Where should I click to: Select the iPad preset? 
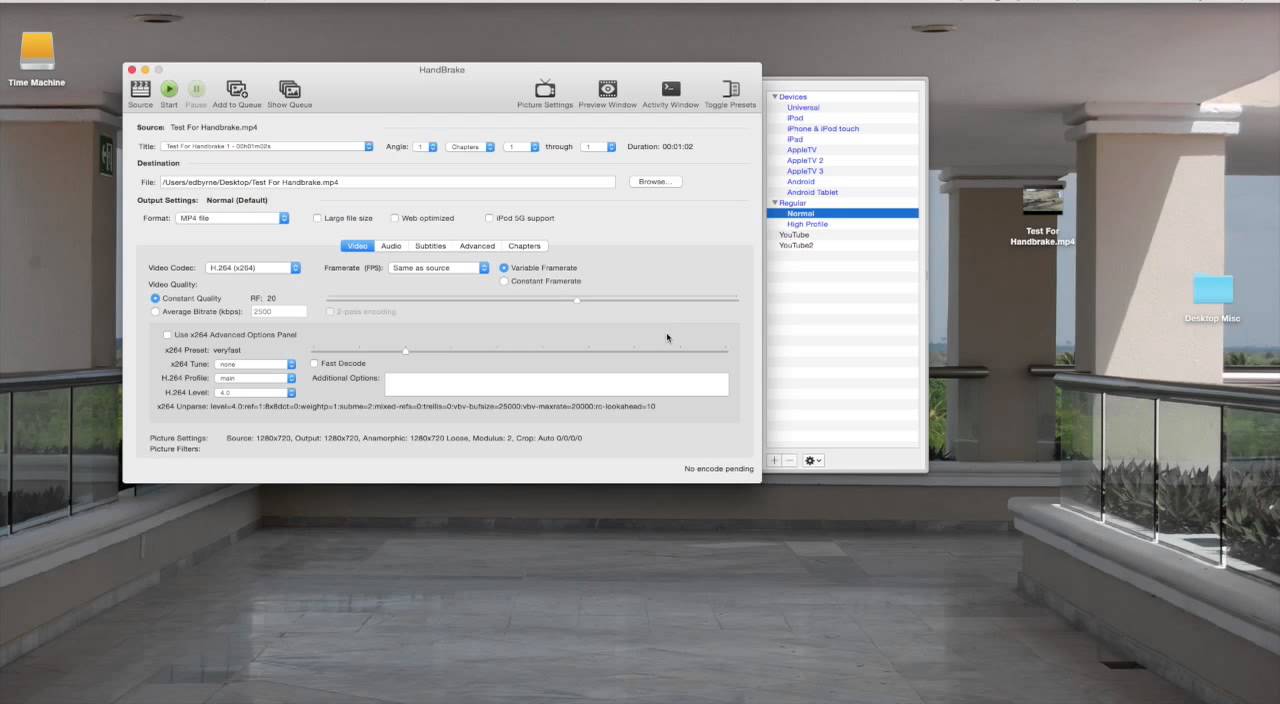(795, 139)
